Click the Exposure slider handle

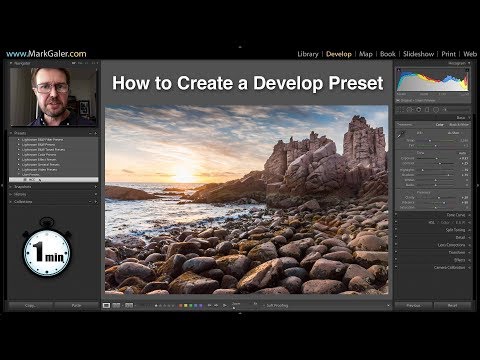[x=437, y=158]
